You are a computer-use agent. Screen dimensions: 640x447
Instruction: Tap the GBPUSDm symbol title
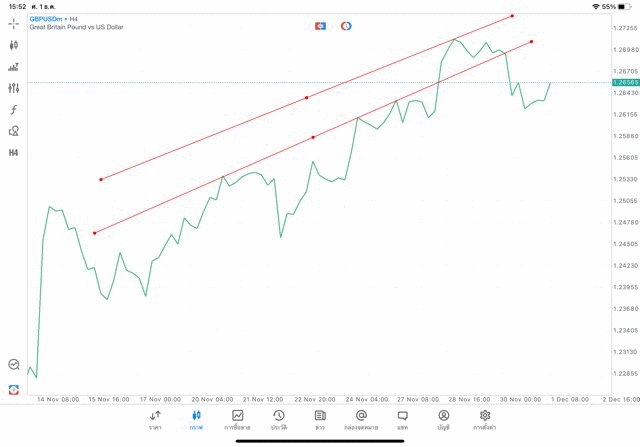click(48, 18)
